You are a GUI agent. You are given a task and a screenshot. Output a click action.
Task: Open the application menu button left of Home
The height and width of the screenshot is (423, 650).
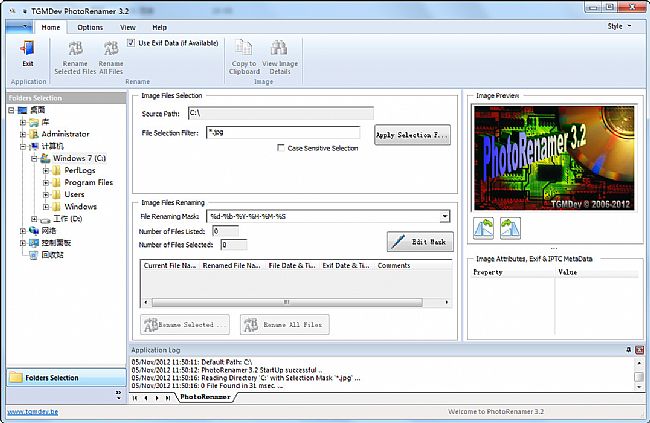[x=19, y=27]
